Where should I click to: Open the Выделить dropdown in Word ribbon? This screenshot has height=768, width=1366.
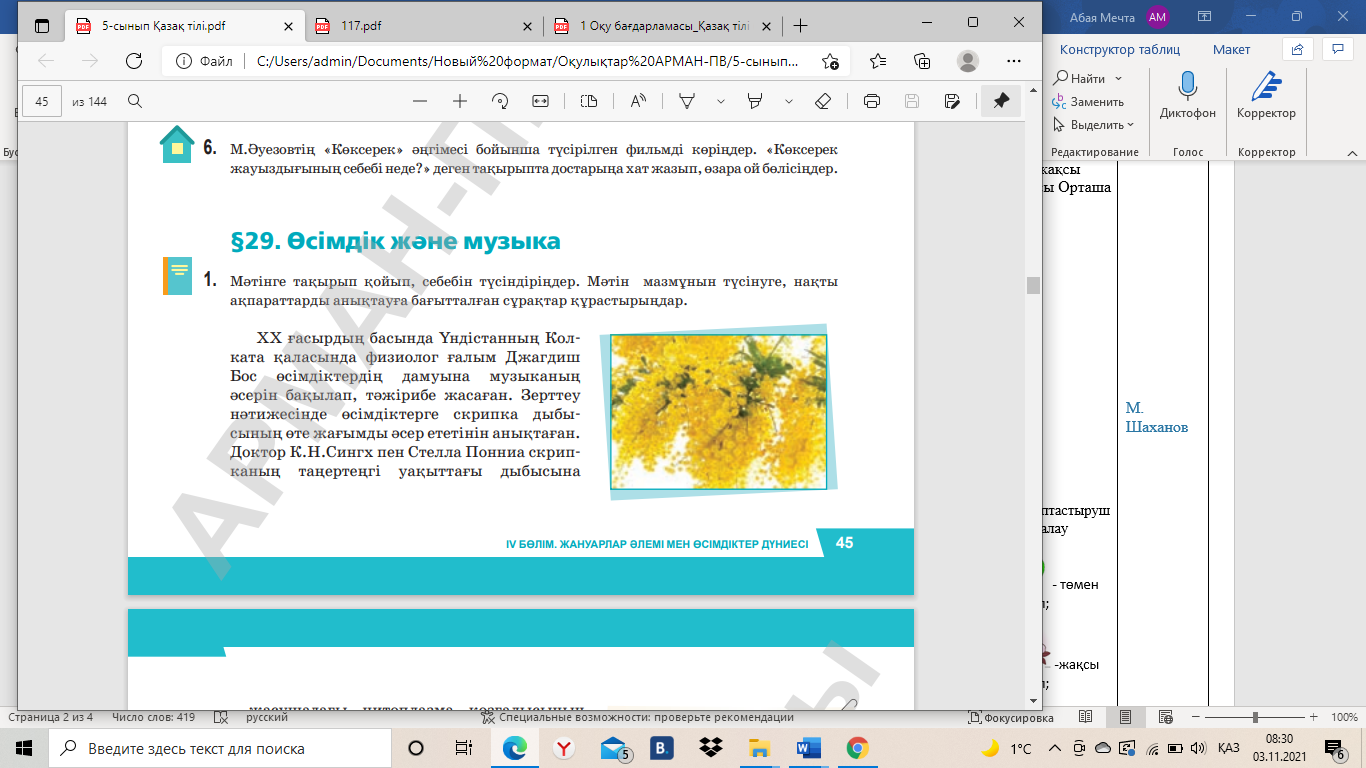point(1096,125)
